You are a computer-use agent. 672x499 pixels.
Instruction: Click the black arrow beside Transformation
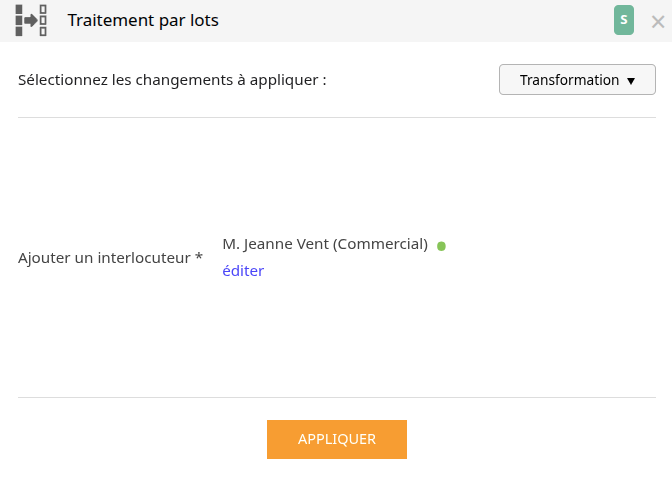coord(631,81)
